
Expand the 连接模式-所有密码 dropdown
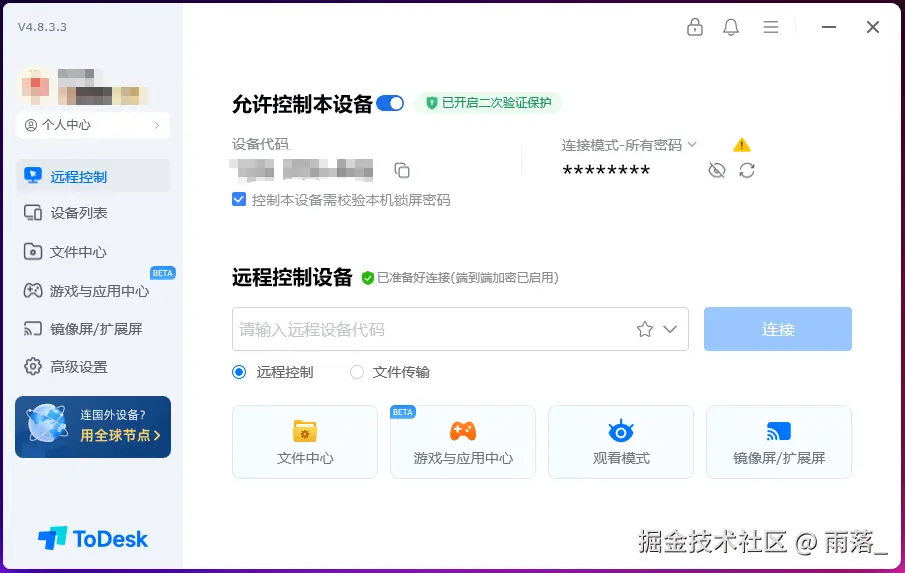click(x=629, y=145)
